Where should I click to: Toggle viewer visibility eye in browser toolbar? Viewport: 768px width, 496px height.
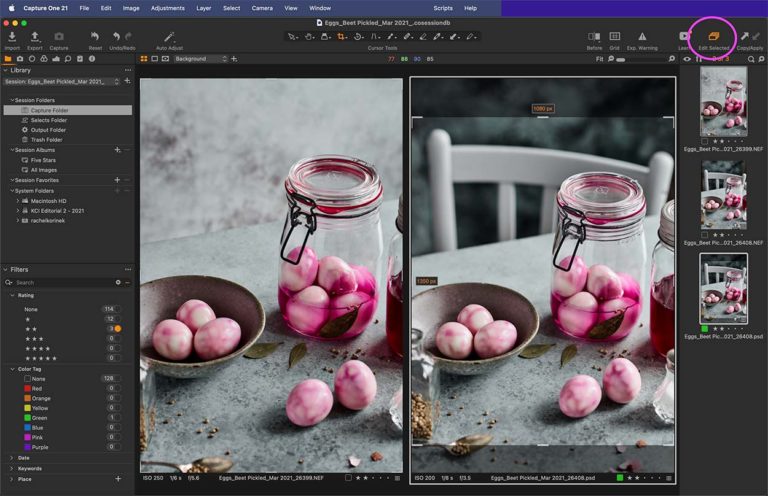pyautogui.click(x=687, y=59)
